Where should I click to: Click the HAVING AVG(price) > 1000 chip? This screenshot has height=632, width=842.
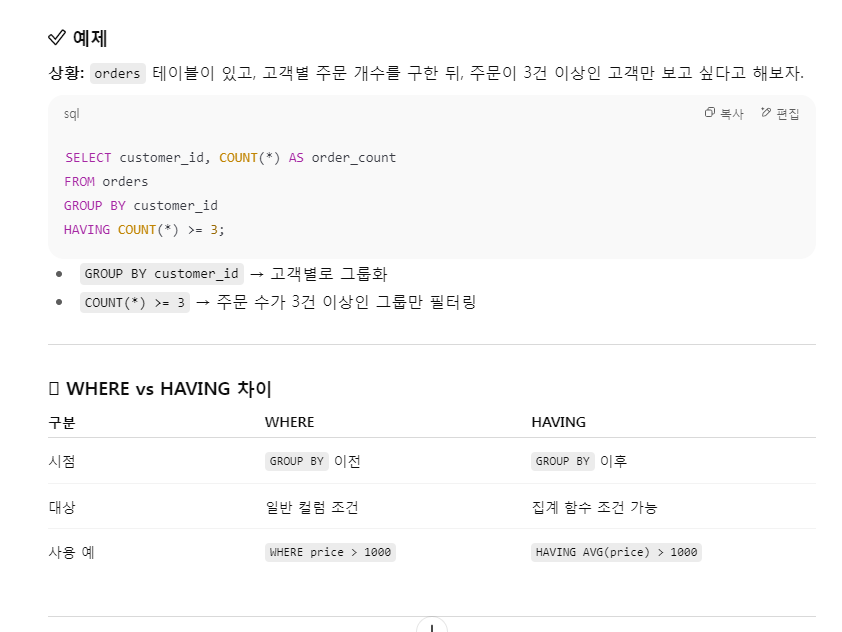616,552
